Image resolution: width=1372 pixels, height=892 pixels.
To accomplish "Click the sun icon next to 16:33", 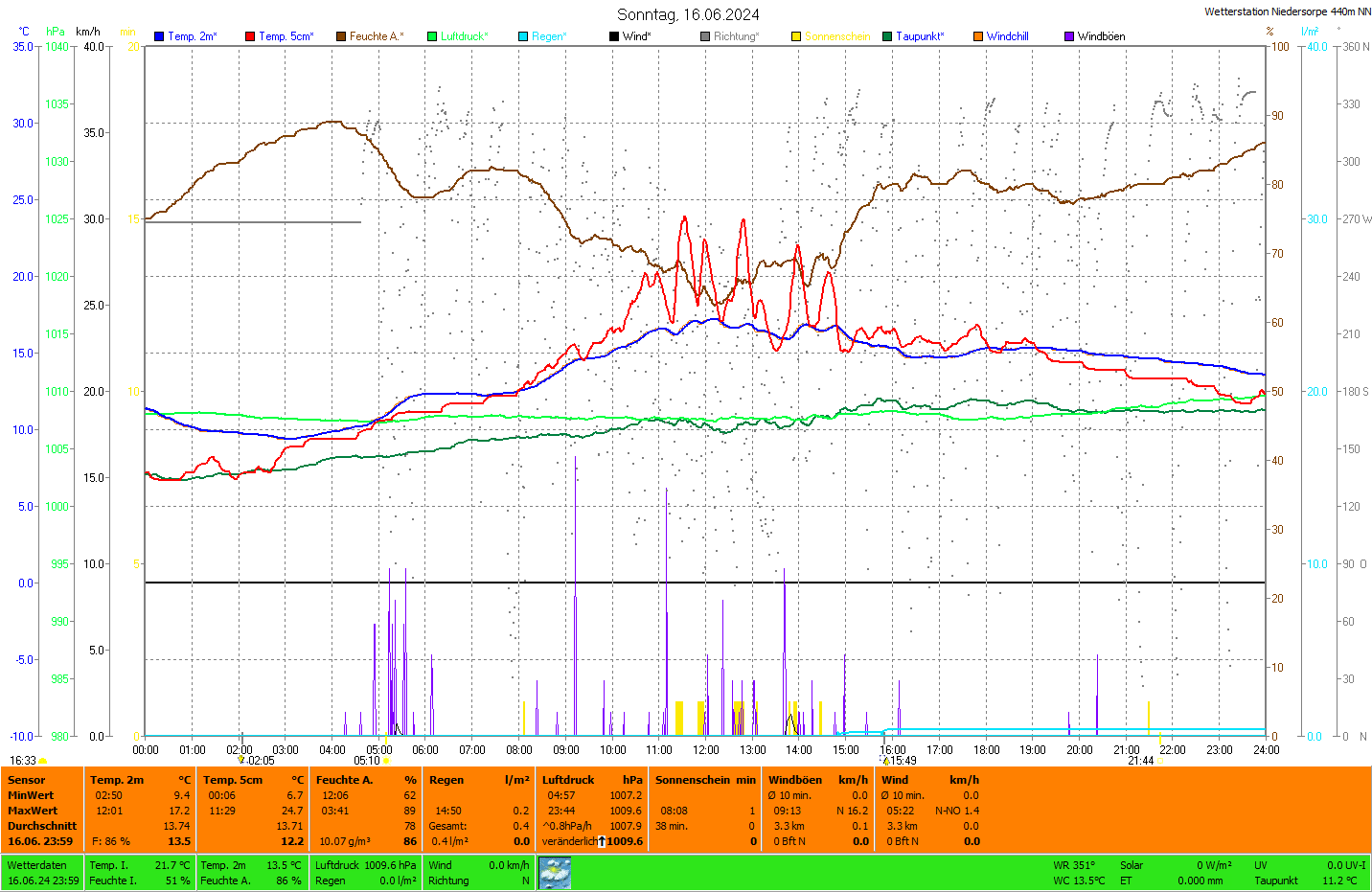I will click(x=42, y=761).
